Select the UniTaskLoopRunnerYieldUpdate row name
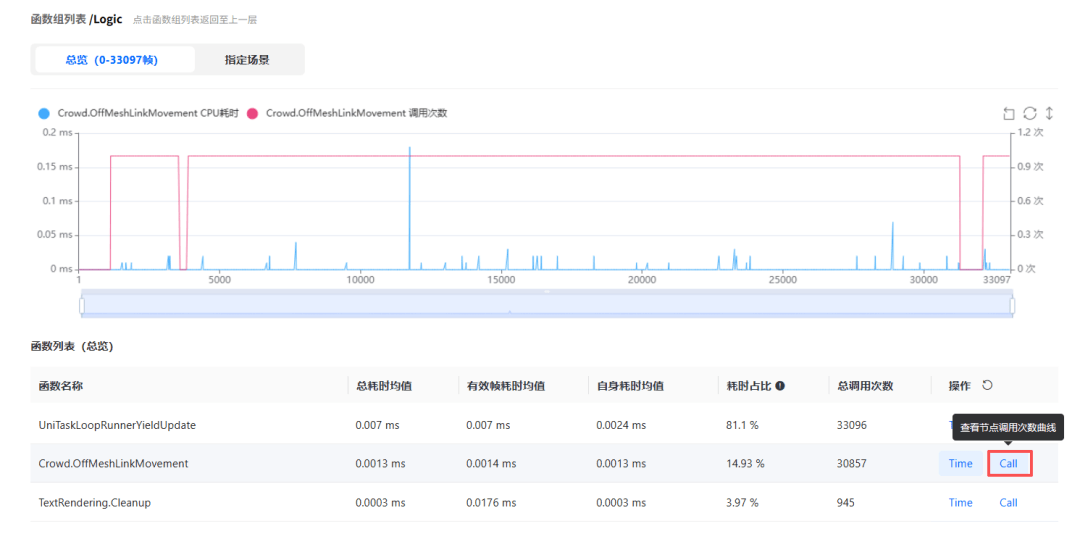Viewport: 1080px width, 534px height. [x=117, y=425]
